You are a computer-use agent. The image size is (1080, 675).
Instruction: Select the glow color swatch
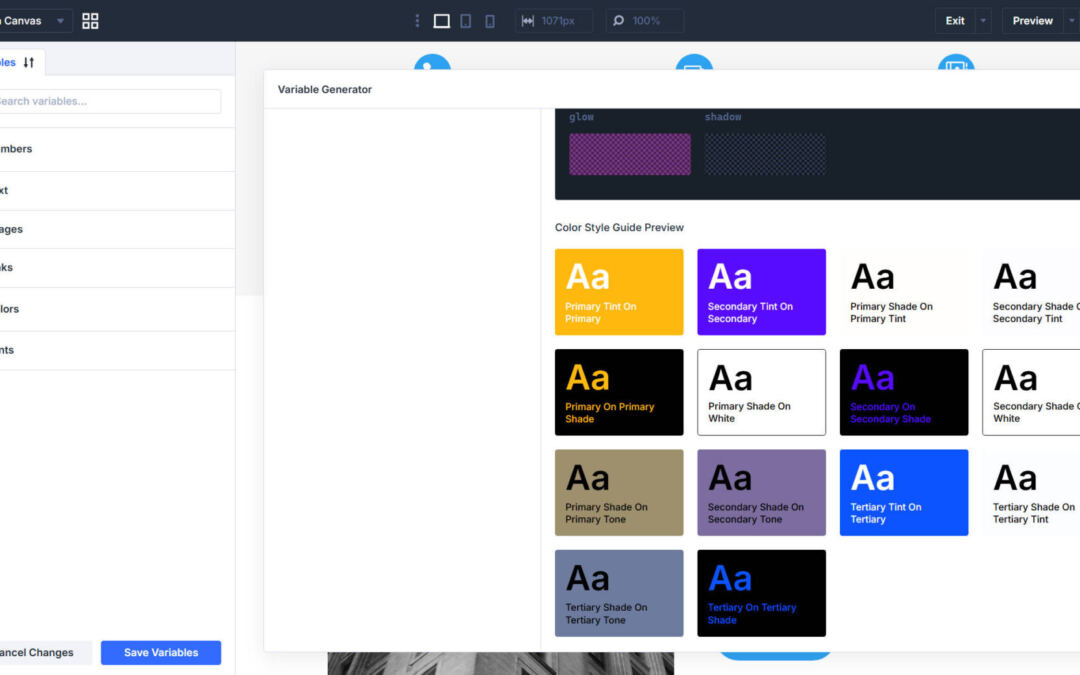(x=630, y=154)
